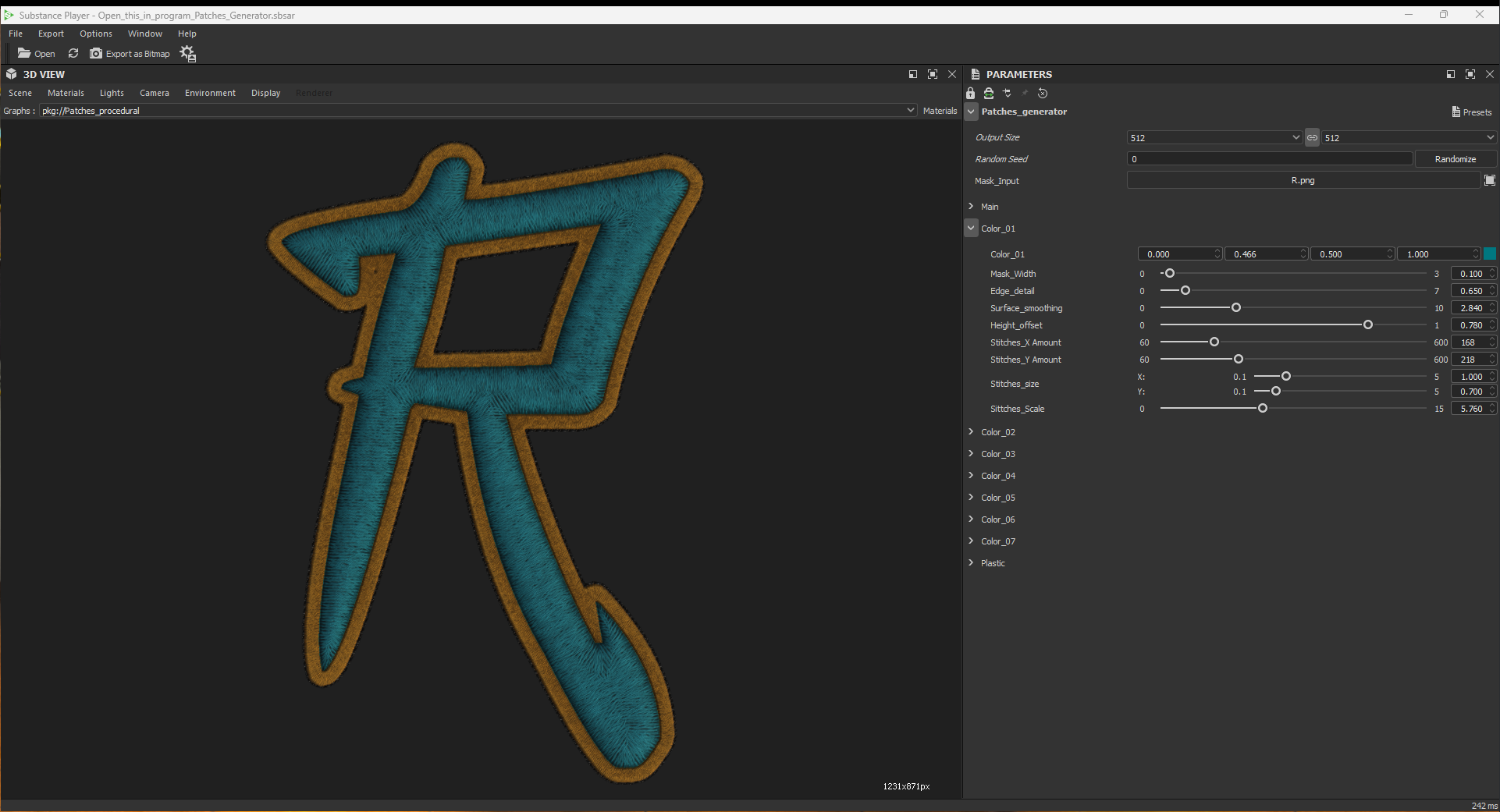Image resolution: width=1500 pixels, height=812 pixels.
Task: Open the Window menu
Action: click(x=145, y=34)
